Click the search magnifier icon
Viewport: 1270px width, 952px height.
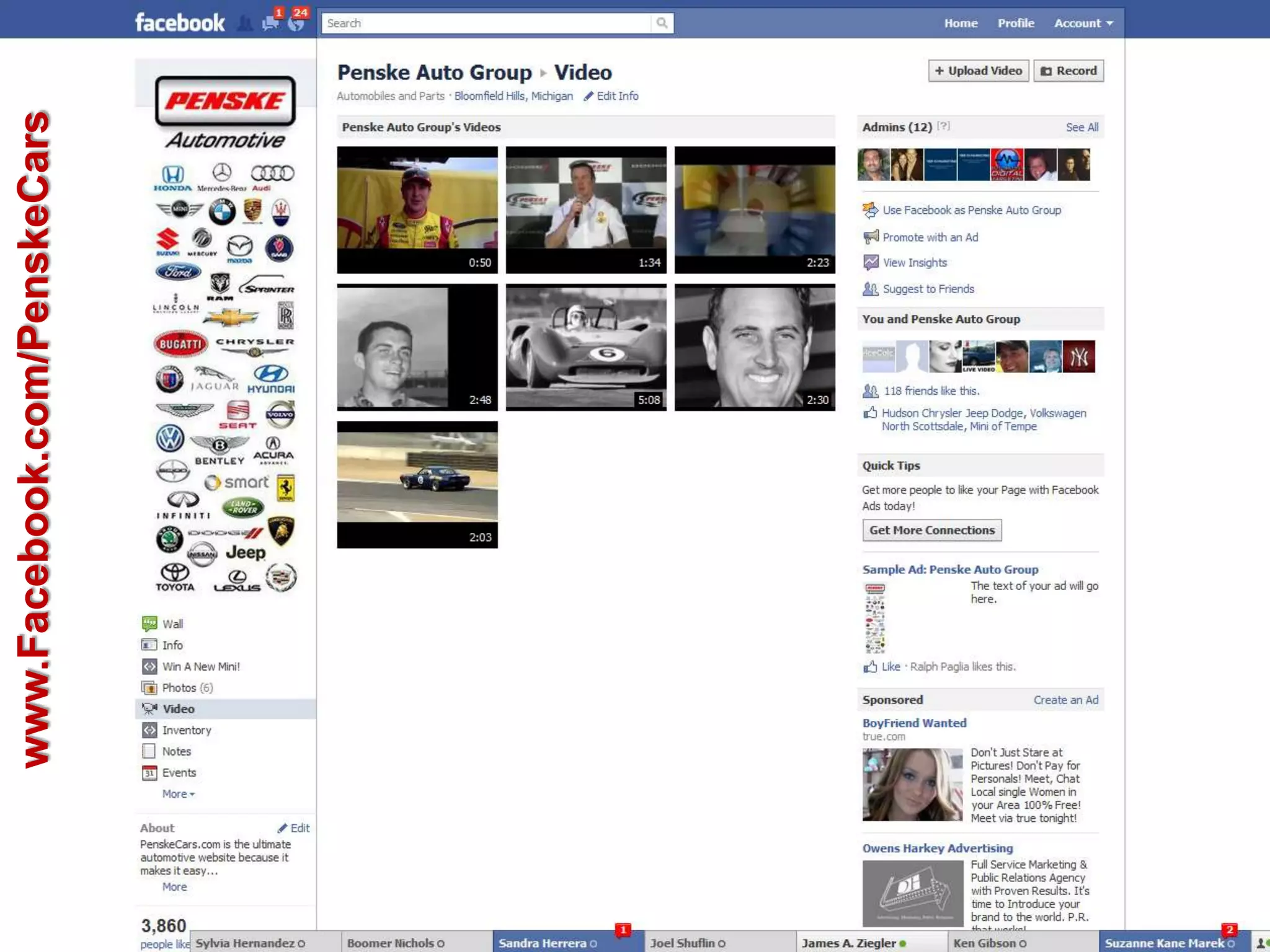(x=662, y=23)
